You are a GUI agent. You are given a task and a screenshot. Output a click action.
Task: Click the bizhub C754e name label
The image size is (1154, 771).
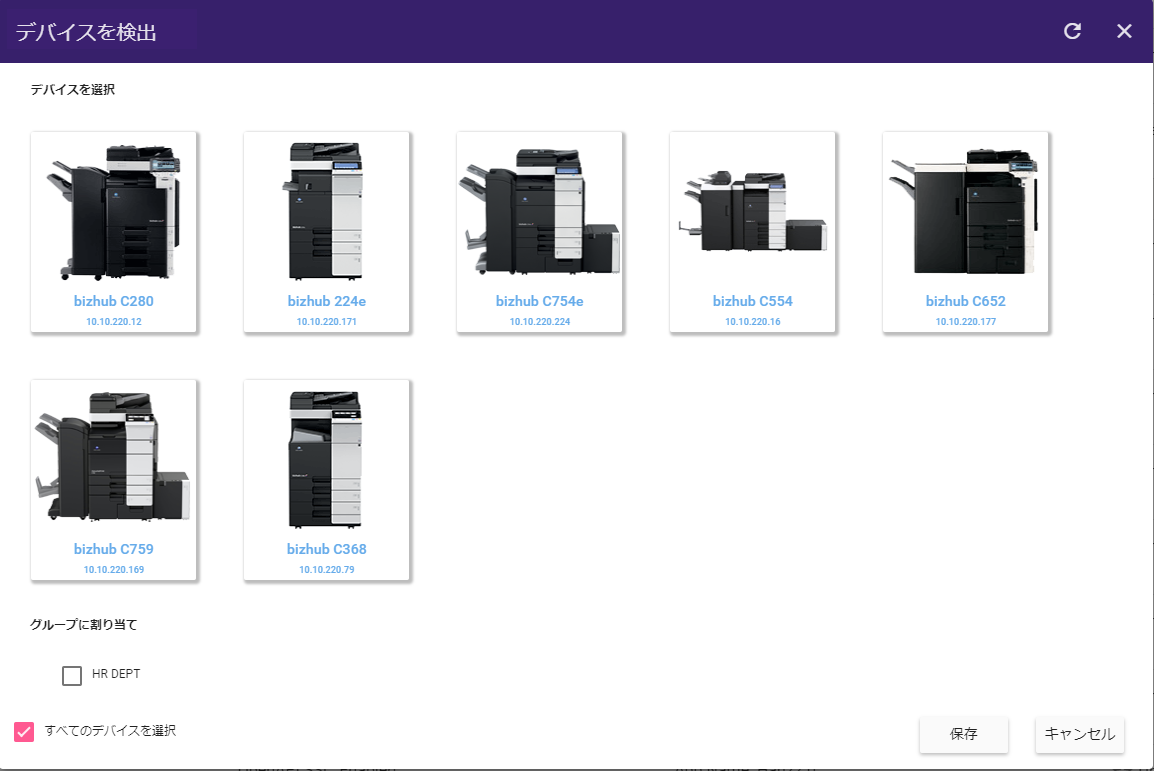pyautogui.click(x=539, y=301)
